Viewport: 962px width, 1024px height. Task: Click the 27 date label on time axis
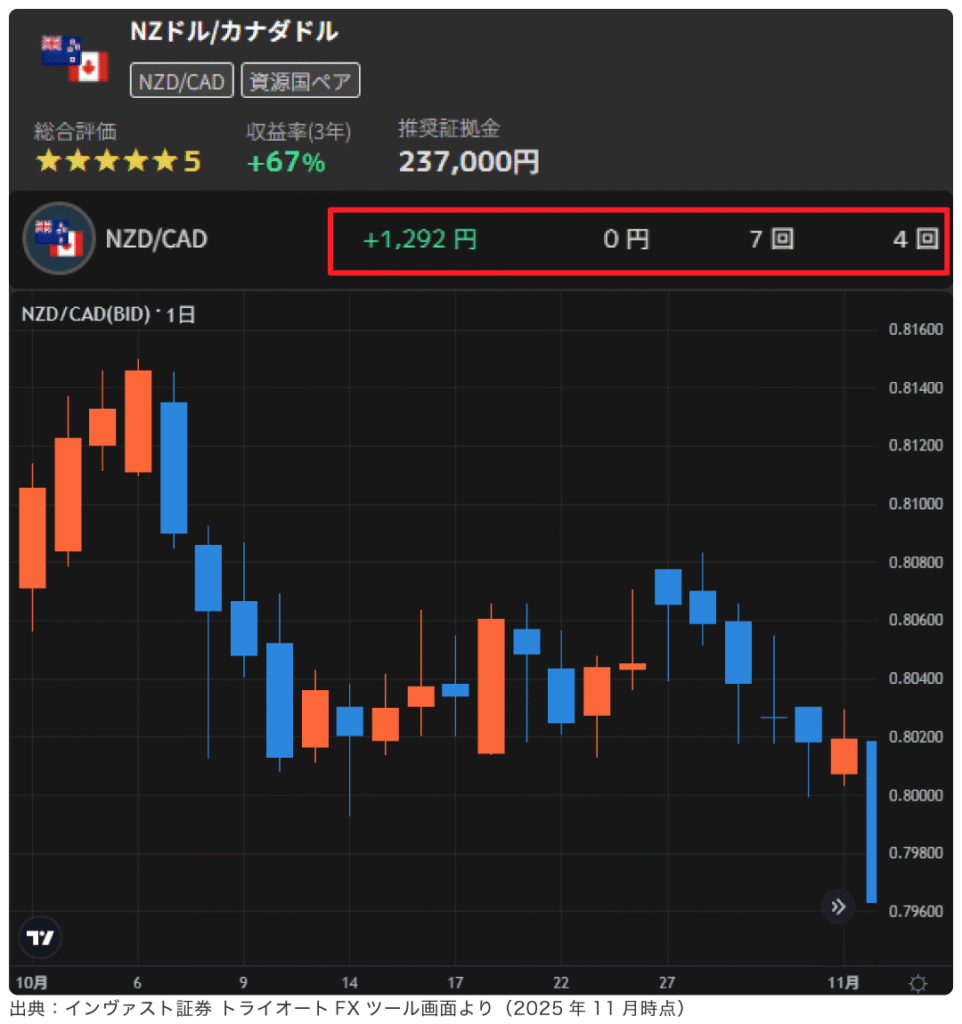[668, 982]
